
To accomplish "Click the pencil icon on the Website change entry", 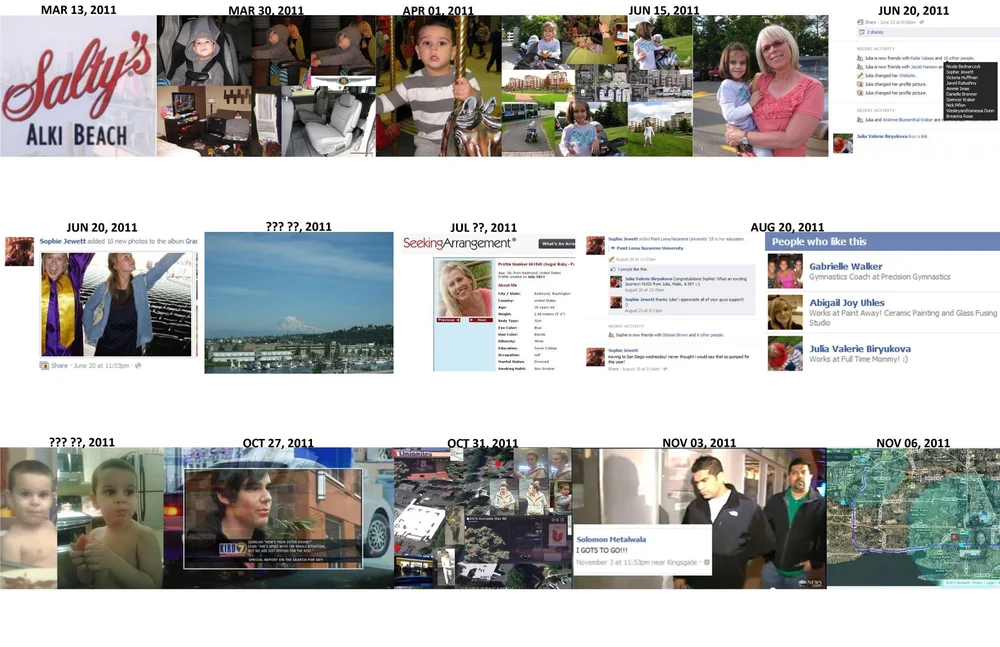I will [x=861, y=76].
